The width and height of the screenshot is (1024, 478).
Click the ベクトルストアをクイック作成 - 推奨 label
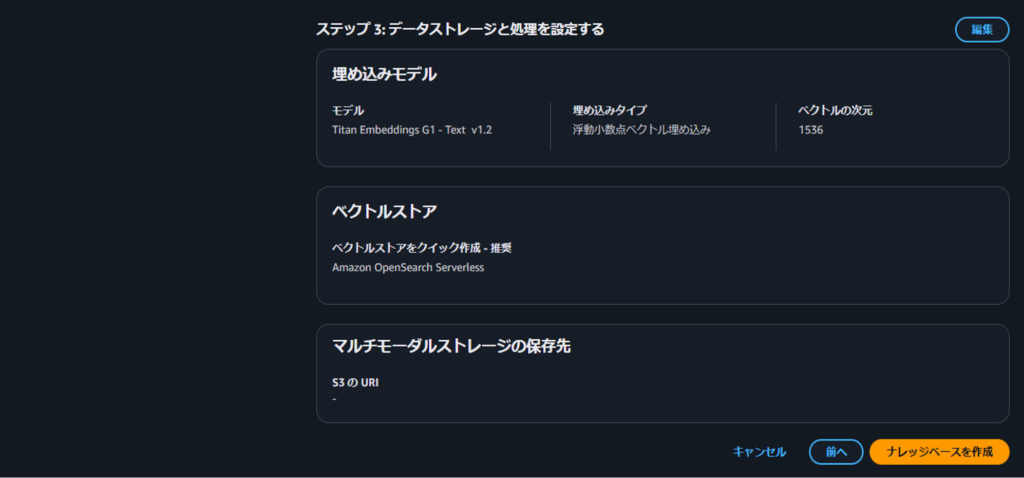421,247
